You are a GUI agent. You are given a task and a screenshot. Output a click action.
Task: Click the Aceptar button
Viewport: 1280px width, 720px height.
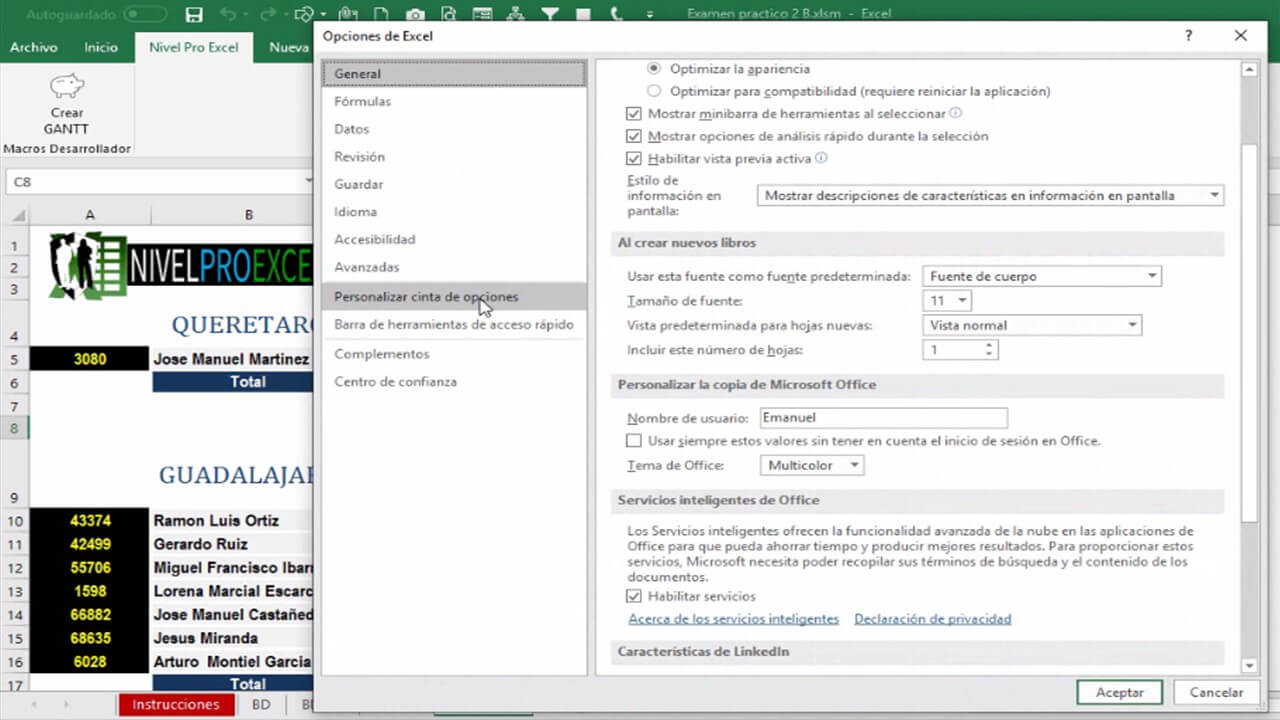(1120, 692)
